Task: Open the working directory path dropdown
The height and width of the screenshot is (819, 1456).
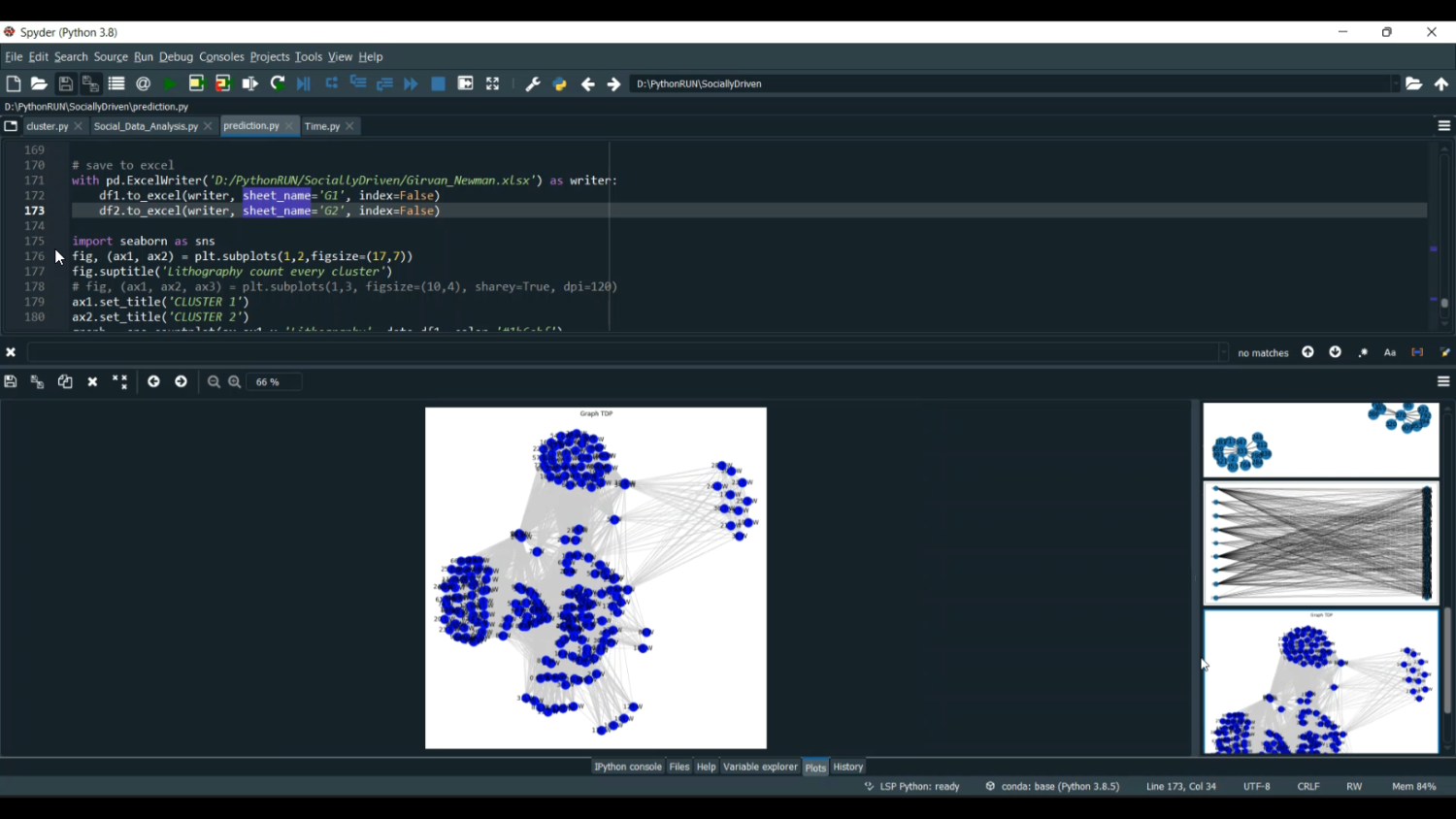Action: pos(1395,84)
